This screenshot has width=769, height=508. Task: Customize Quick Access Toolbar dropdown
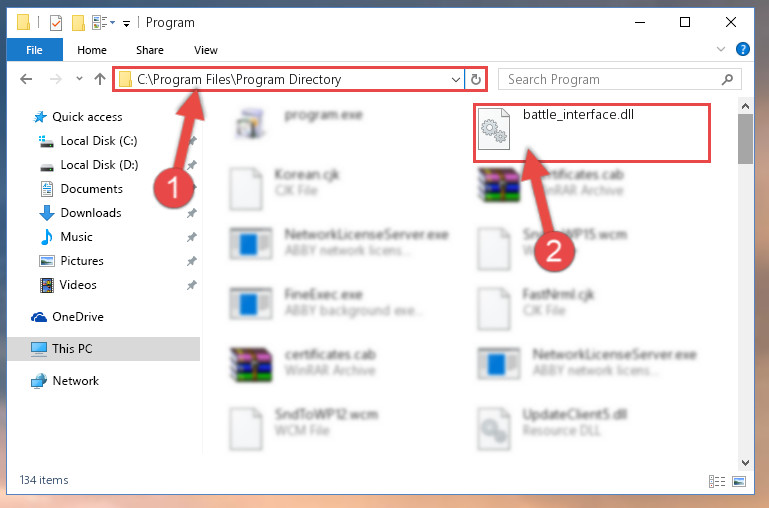(x=126, y=24)
